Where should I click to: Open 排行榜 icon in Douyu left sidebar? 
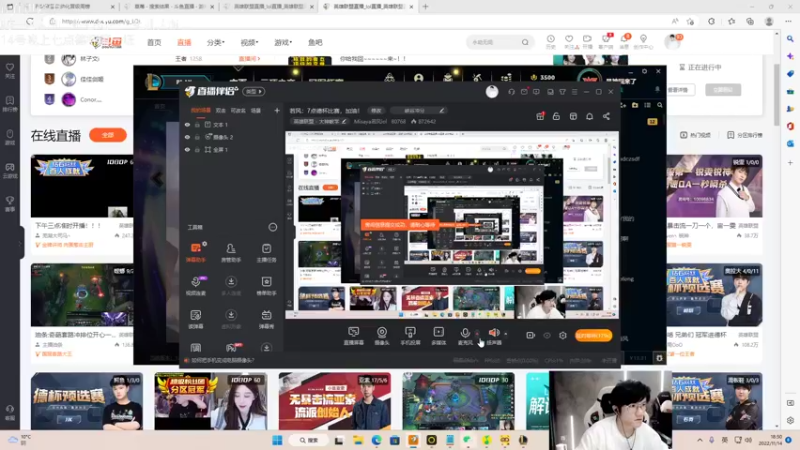tap(10, 104)
